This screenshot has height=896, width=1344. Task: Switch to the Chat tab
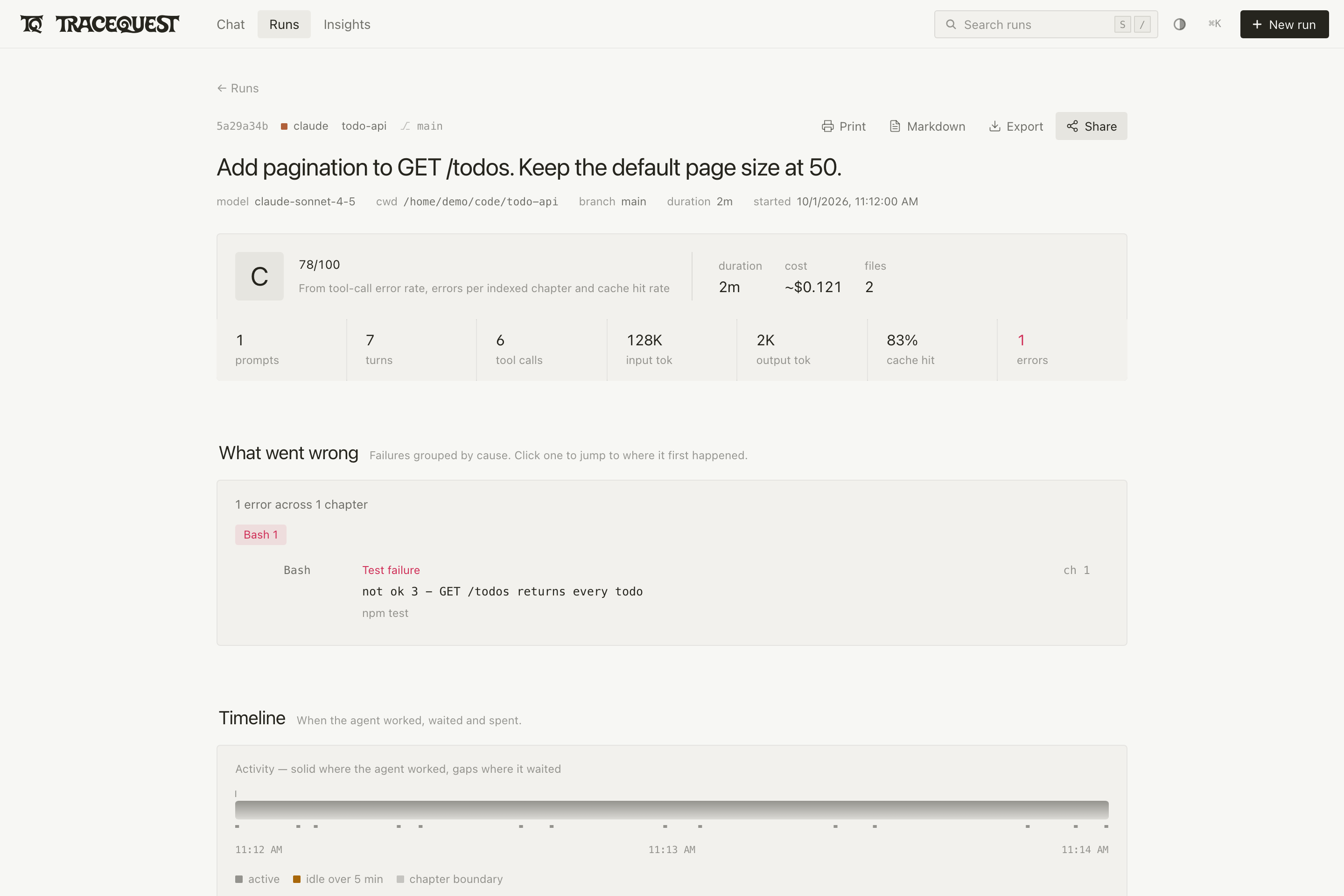coord(230,24)
